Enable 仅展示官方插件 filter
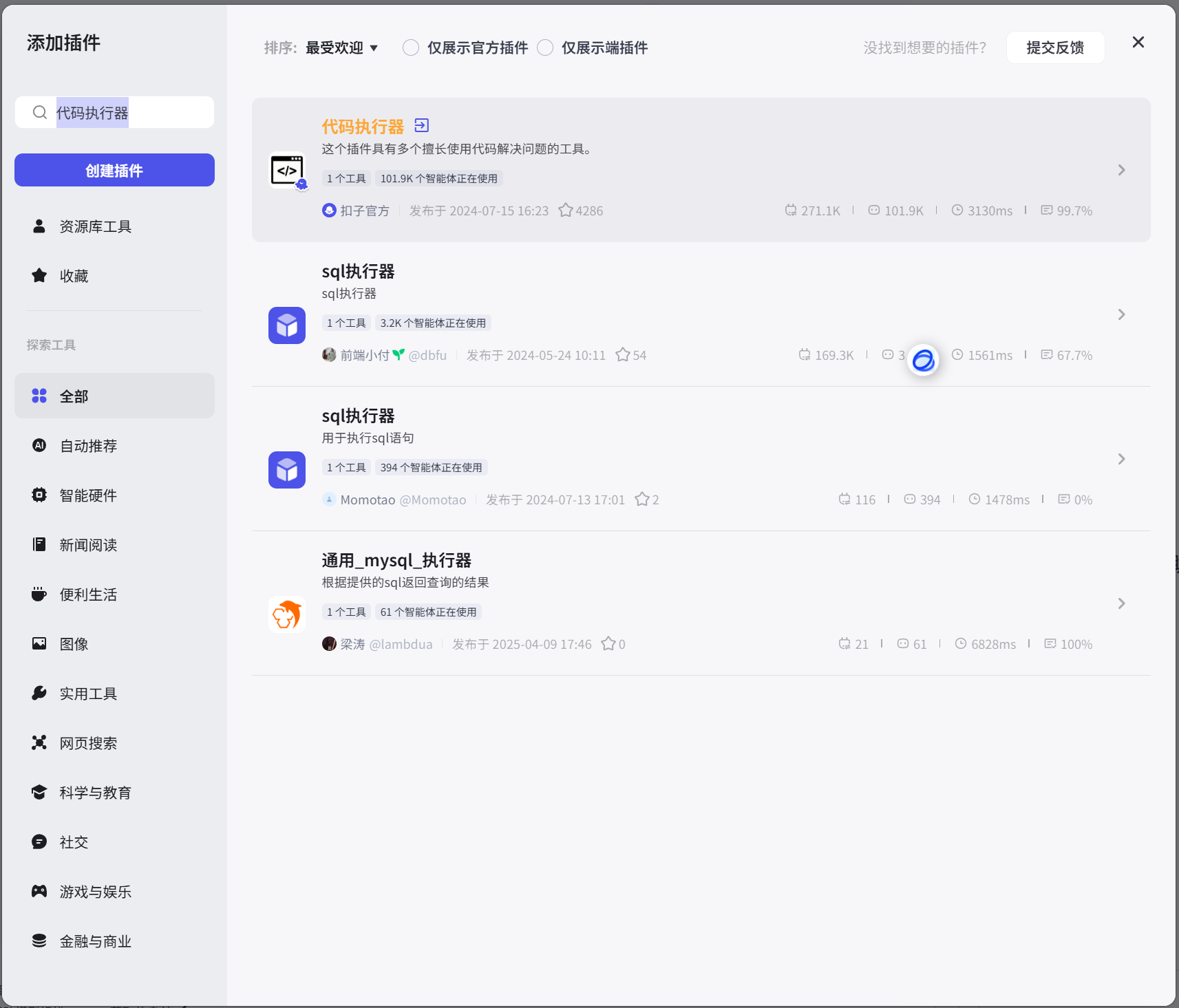Image resolution: width=1179 pixels, height=1008 pixels. [x=411, y=47]
